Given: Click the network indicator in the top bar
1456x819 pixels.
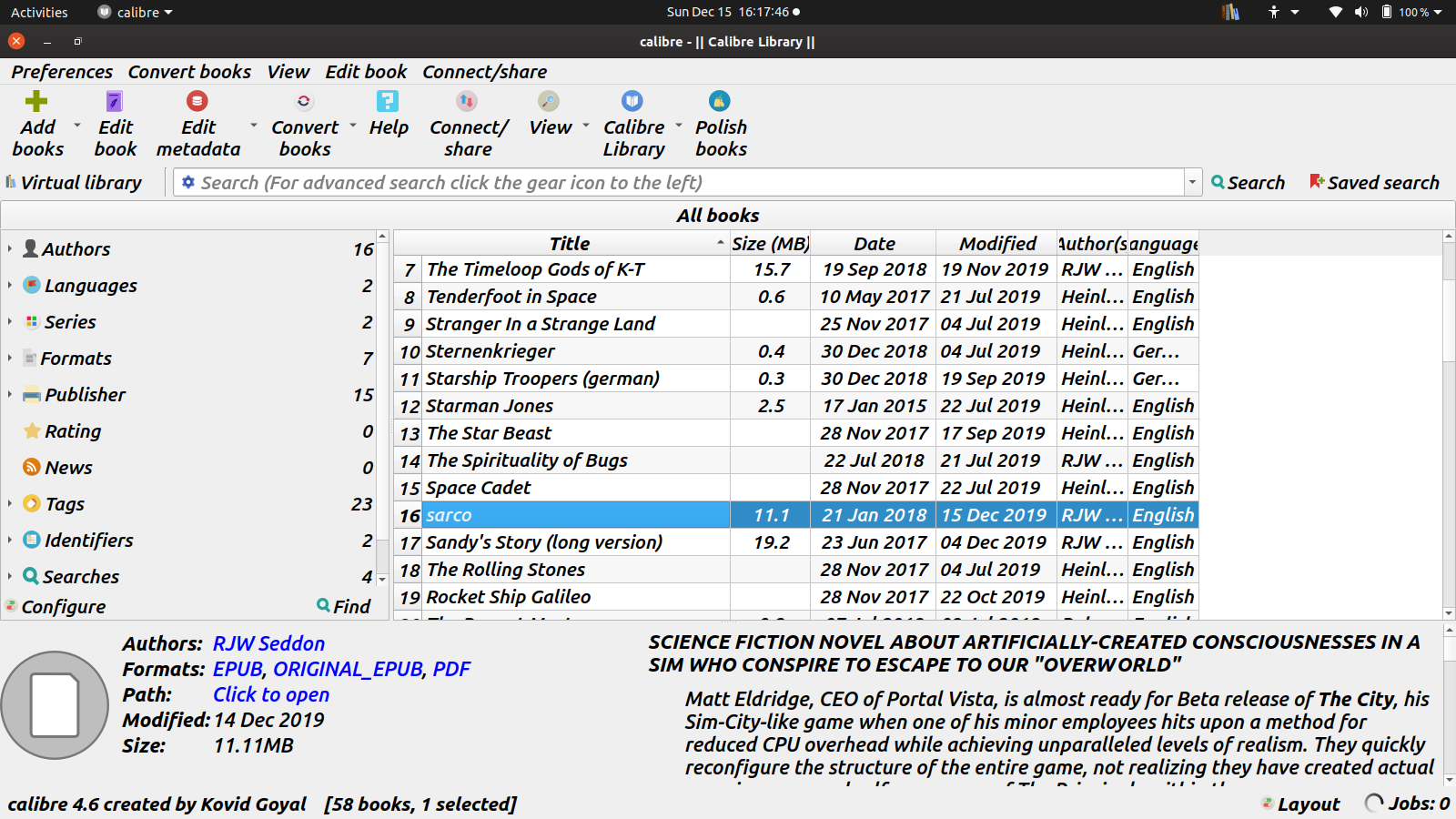Looking at the screenshot, I should tap(1335, 12).
